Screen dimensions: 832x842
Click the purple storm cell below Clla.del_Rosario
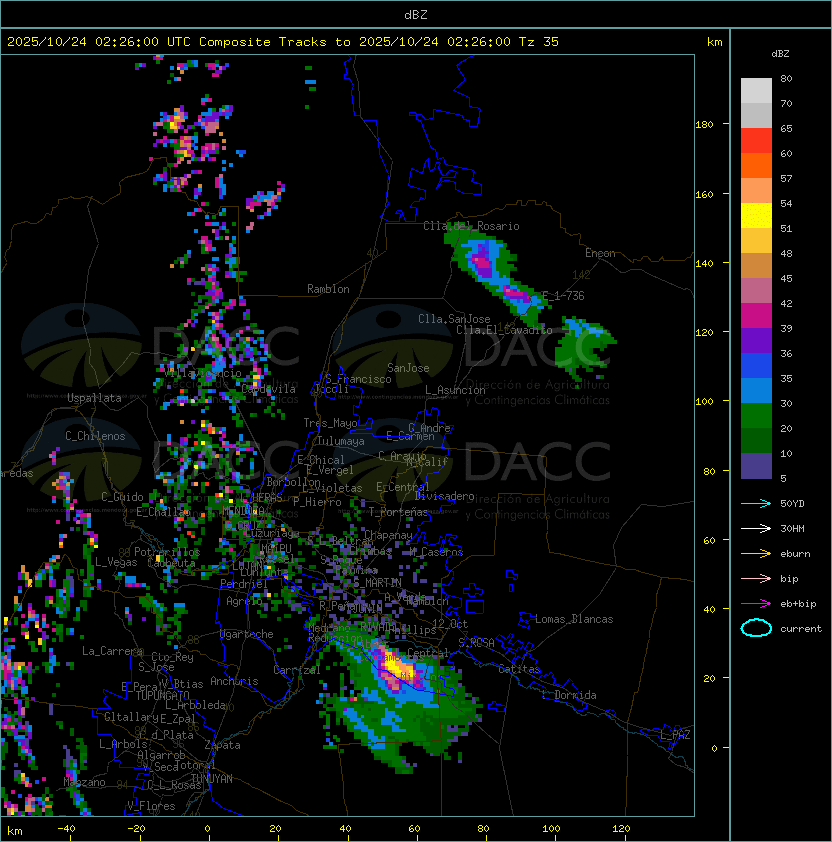click(x=482, y=263)
